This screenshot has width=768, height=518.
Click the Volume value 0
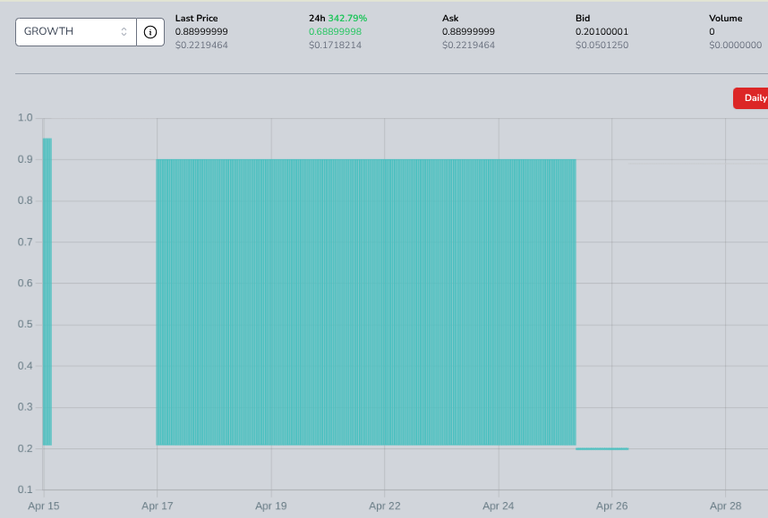[x=712, y=32]
